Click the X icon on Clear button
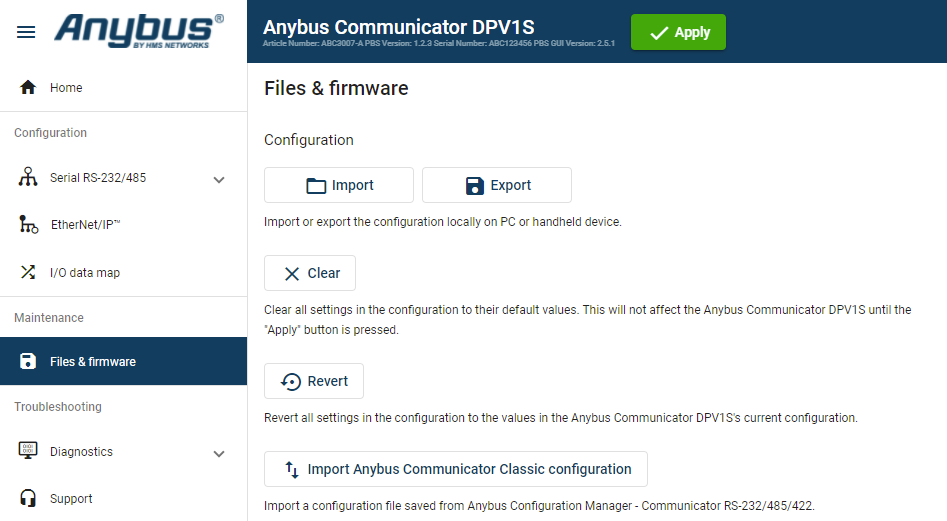 292,274
